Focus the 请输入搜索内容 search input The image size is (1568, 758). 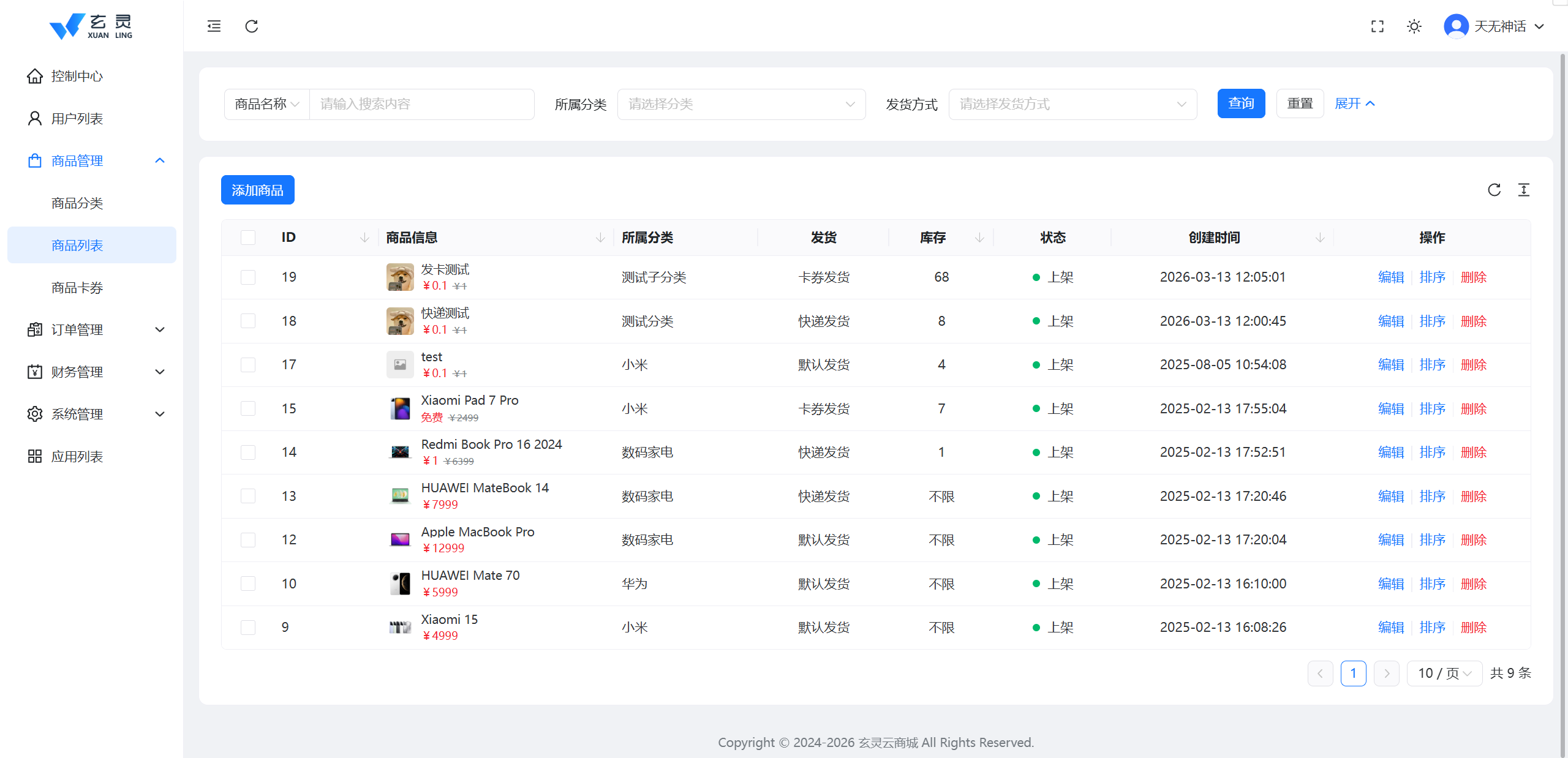421,104
